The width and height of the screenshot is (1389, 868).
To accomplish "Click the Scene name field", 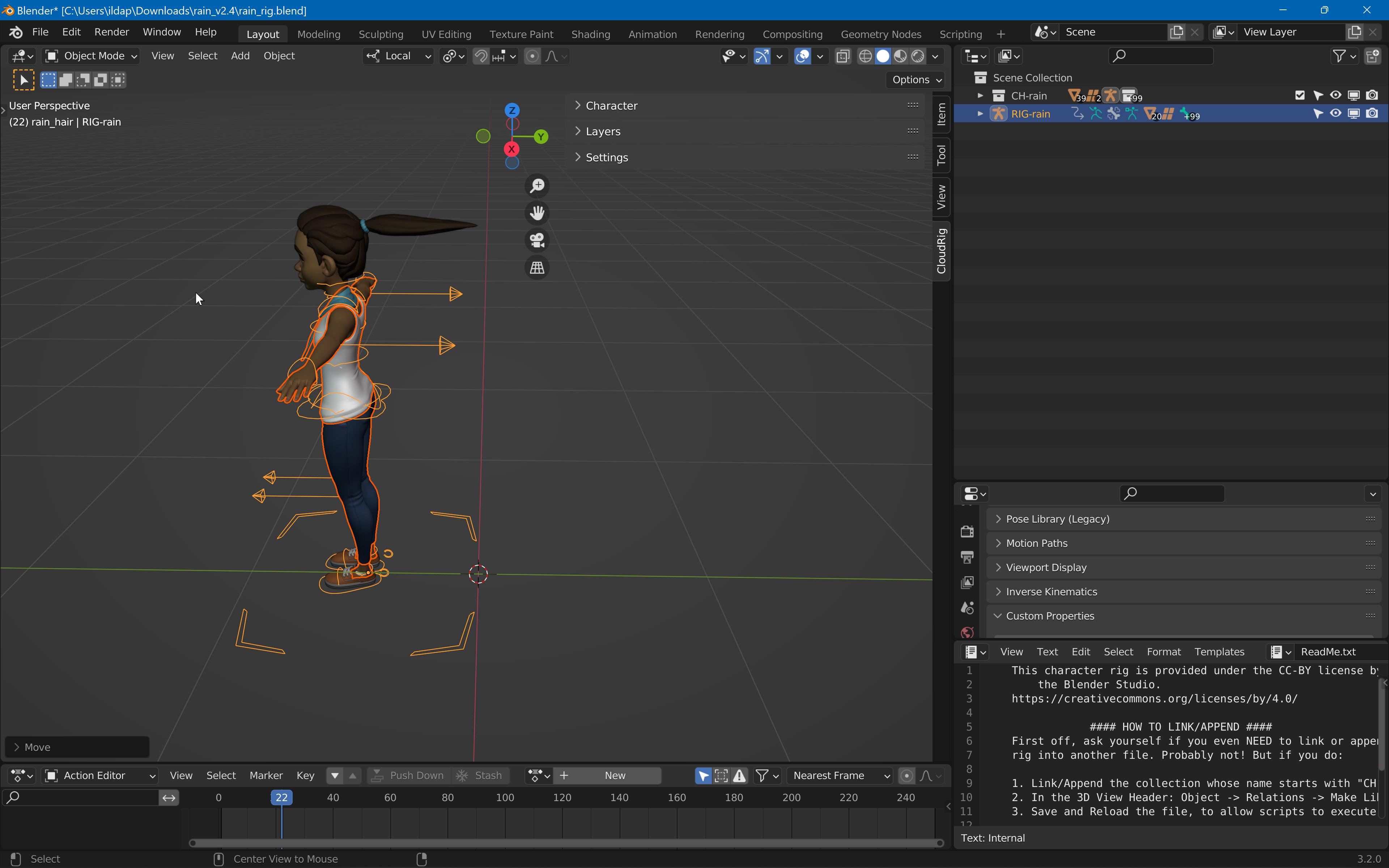I will 1113,32.
